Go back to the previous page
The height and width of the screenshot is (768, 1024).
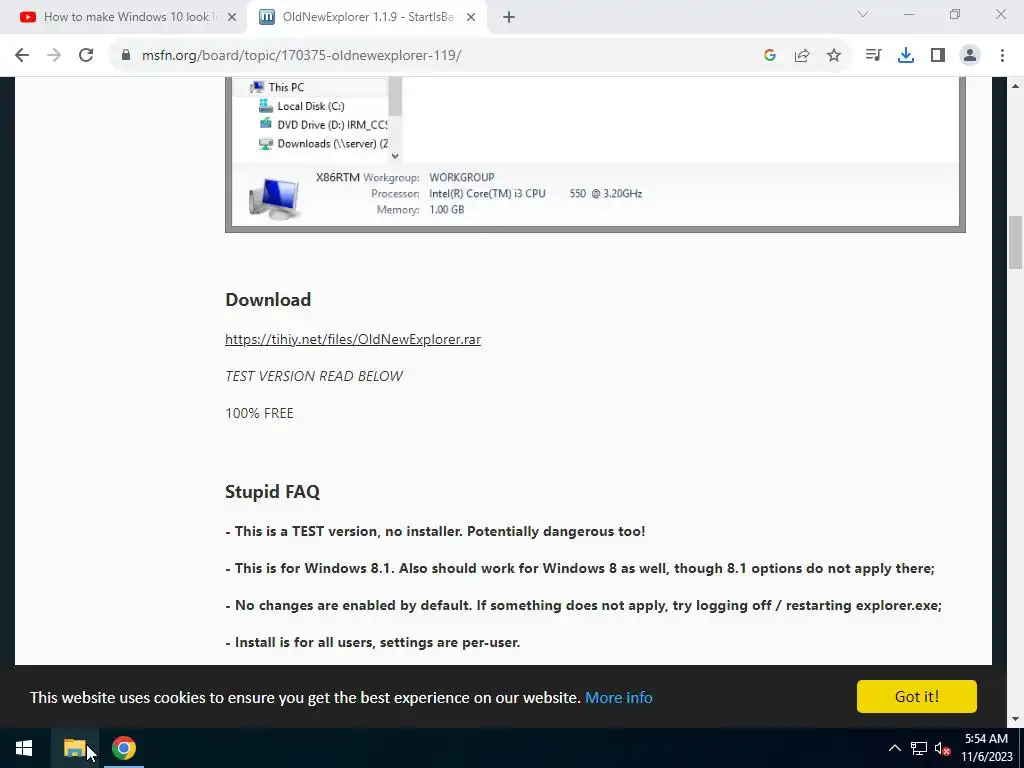pos(22,56)
